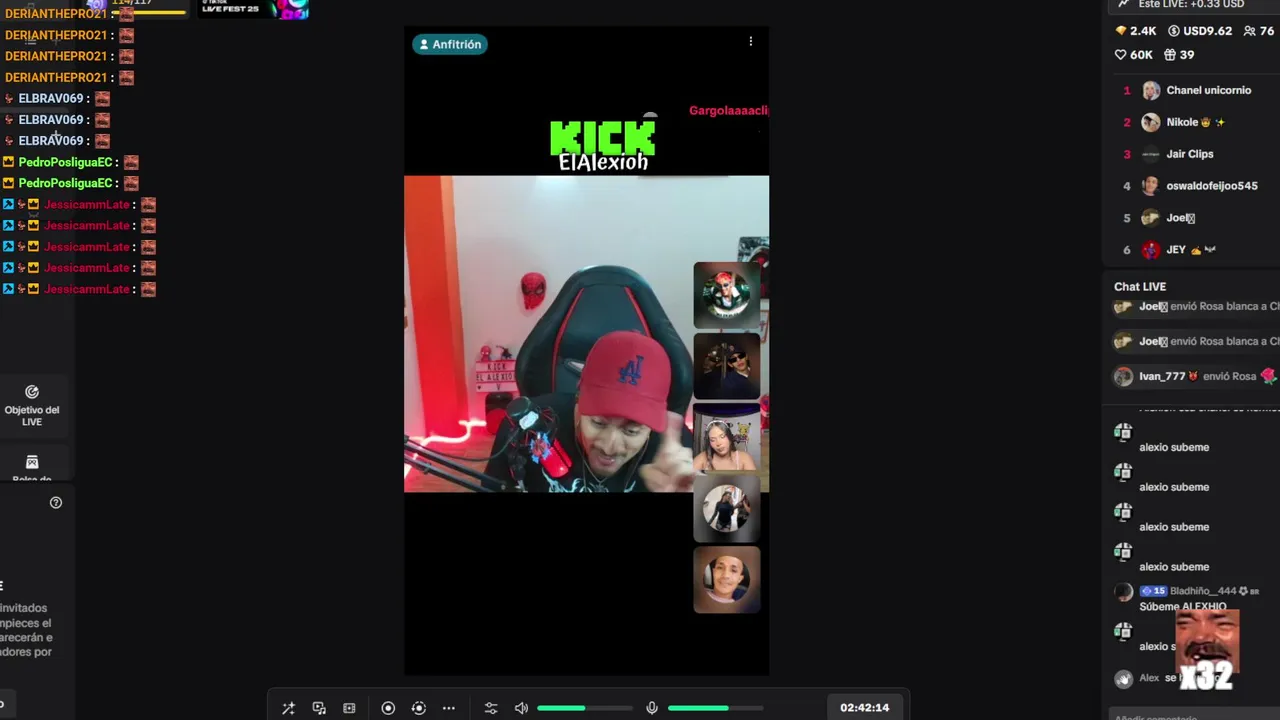Click the help question mark icon

(56, 502)
